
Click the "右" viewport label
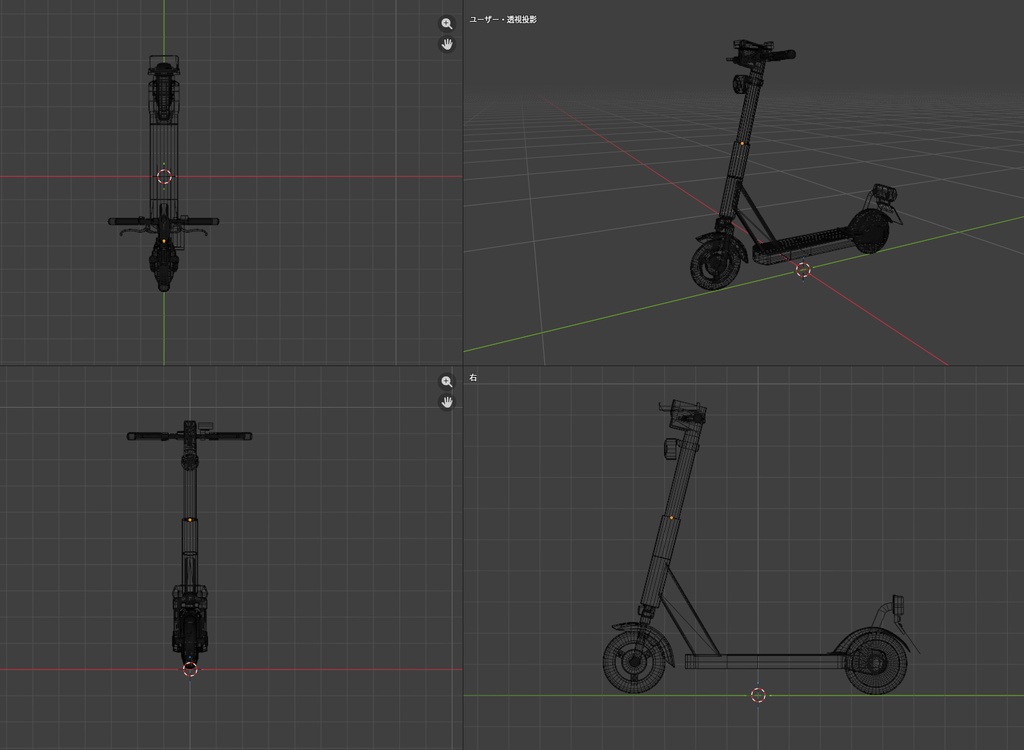[x=473, y=378]
